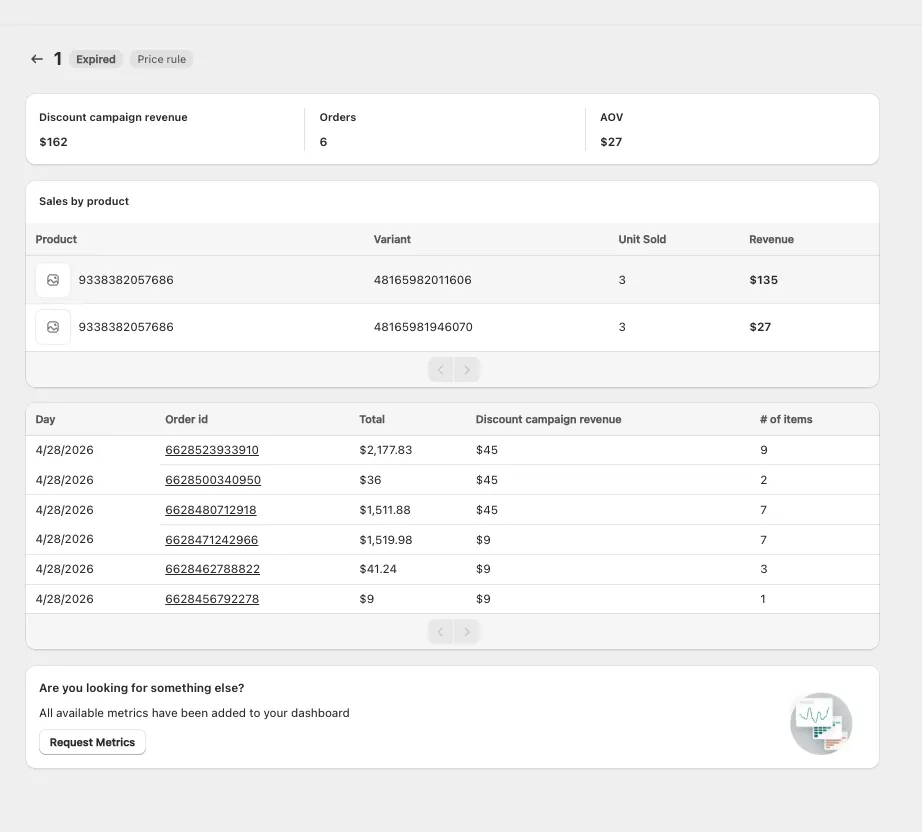922x832 pixels.
Task: Click the dashboard metrics illustration
Action: tap(821, 723)
